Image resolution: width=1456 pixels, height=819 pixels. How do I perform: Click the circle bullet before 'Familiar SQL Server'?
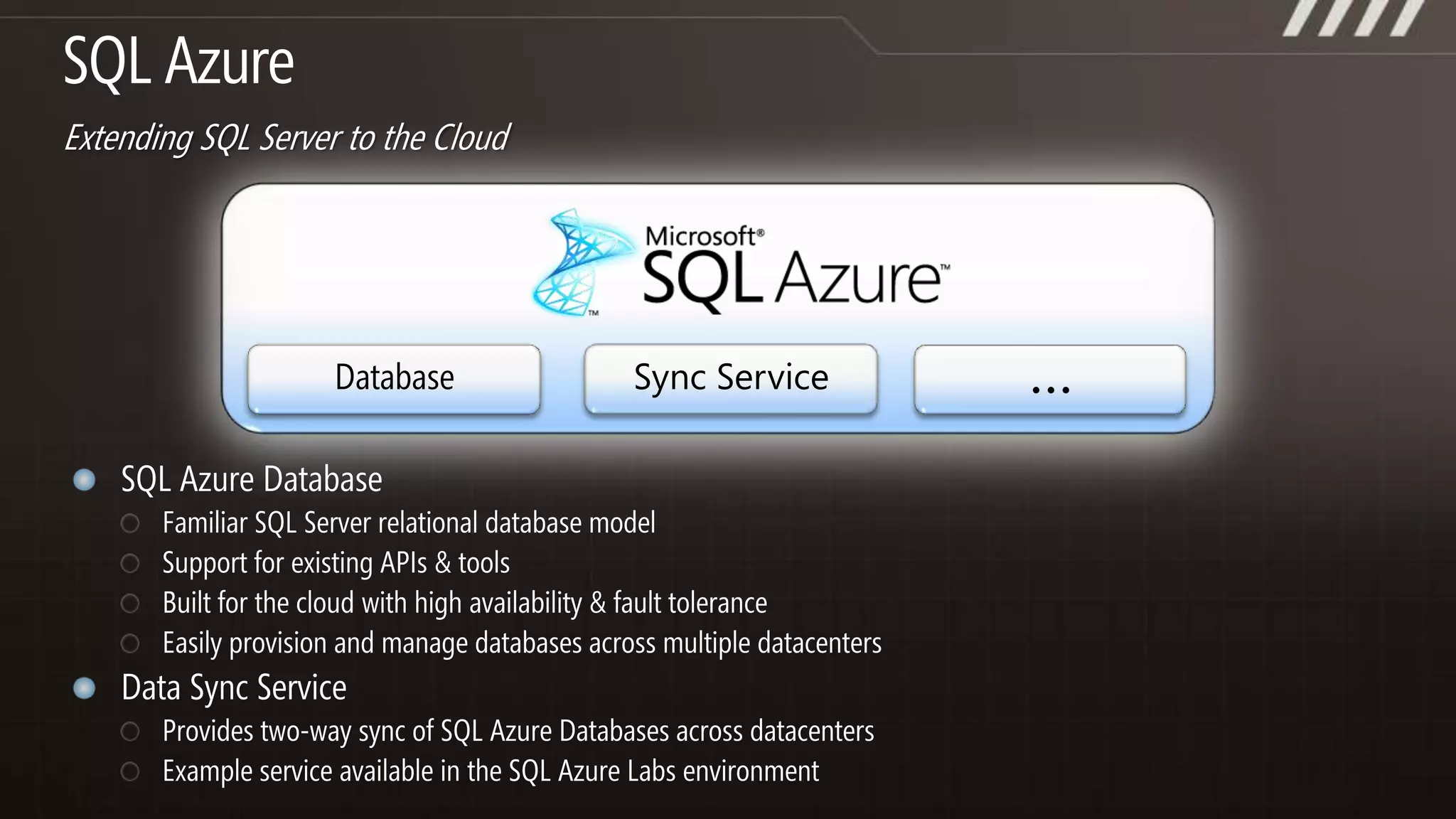pyautogui.click(x=130, y=524)
